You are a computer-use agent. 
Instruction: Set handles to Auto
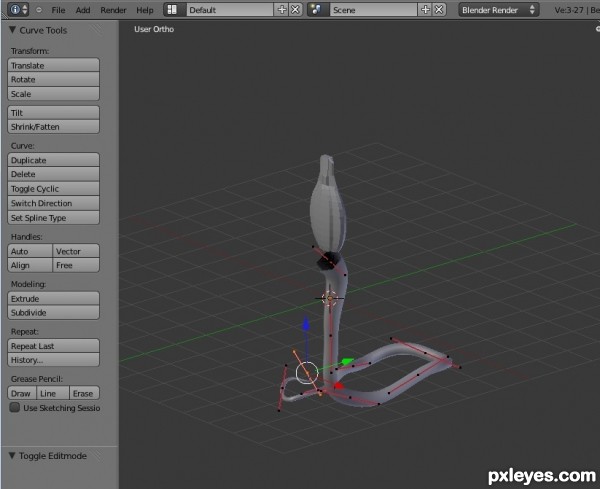[30, 251]
